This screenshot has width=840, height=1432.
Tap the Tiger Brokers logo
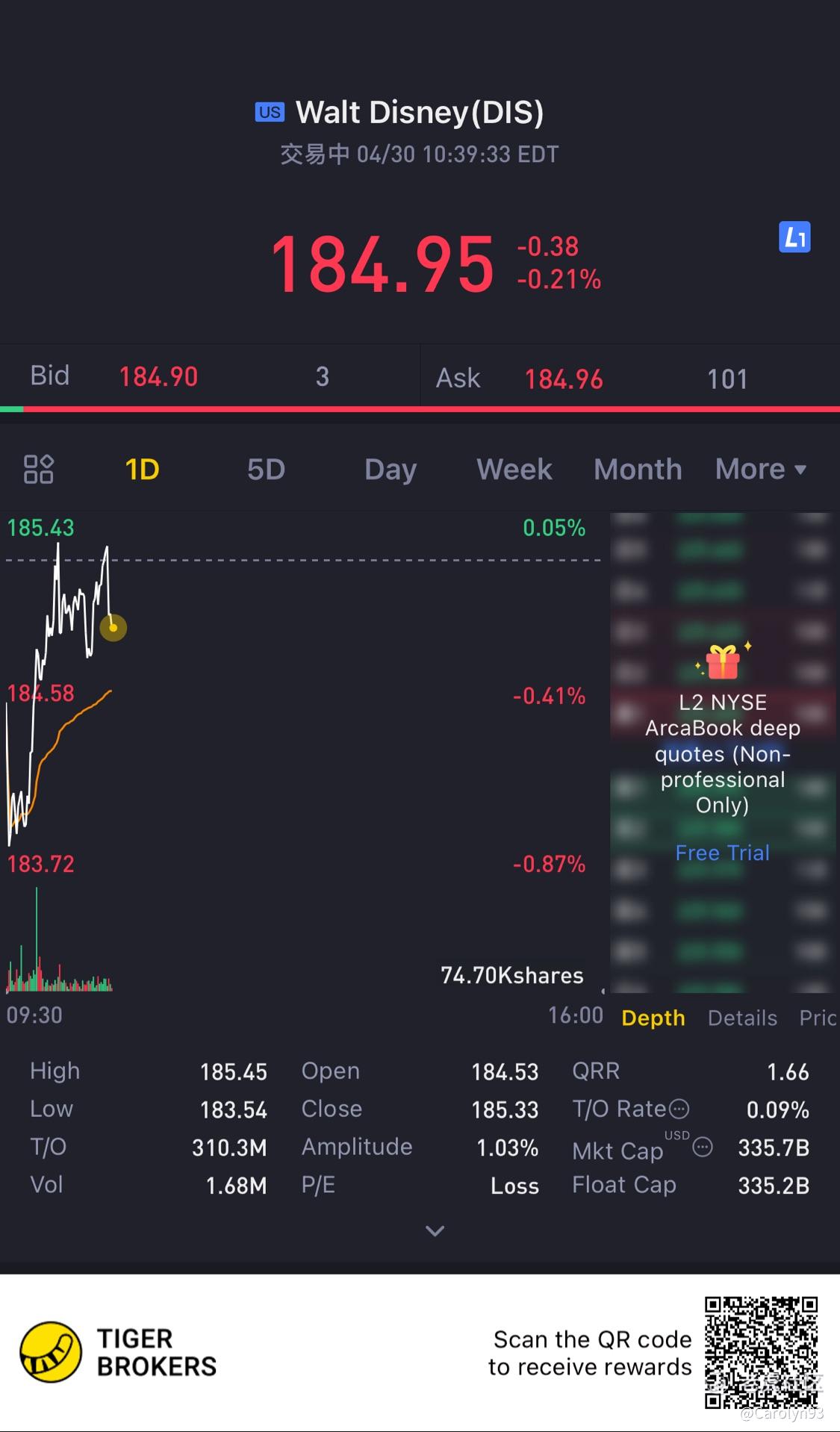point(50,1352)
